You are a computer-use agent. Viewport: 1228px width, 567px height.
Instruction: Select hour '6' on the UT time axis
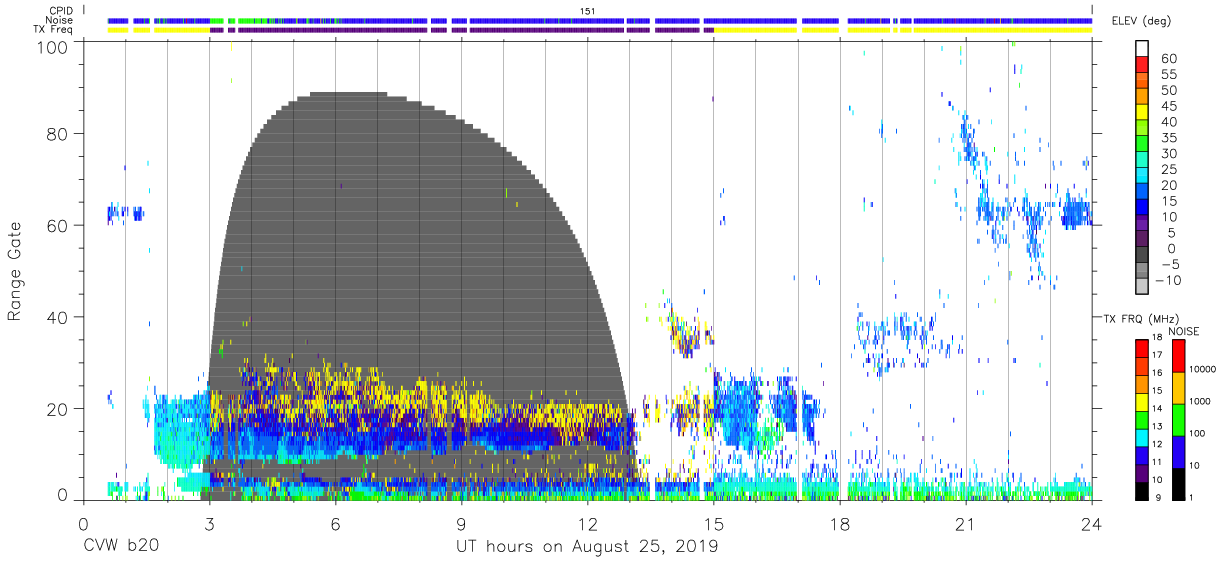(335, 524)
